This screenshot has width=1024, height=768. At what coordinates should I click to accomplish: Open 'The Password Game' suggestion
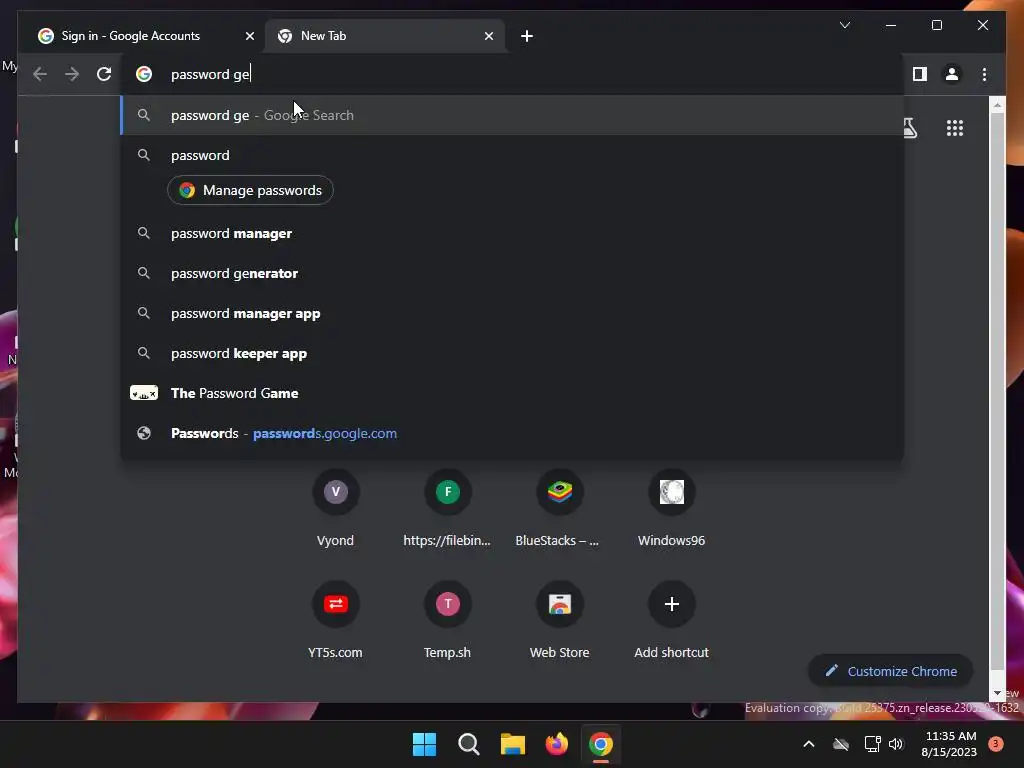512,393
